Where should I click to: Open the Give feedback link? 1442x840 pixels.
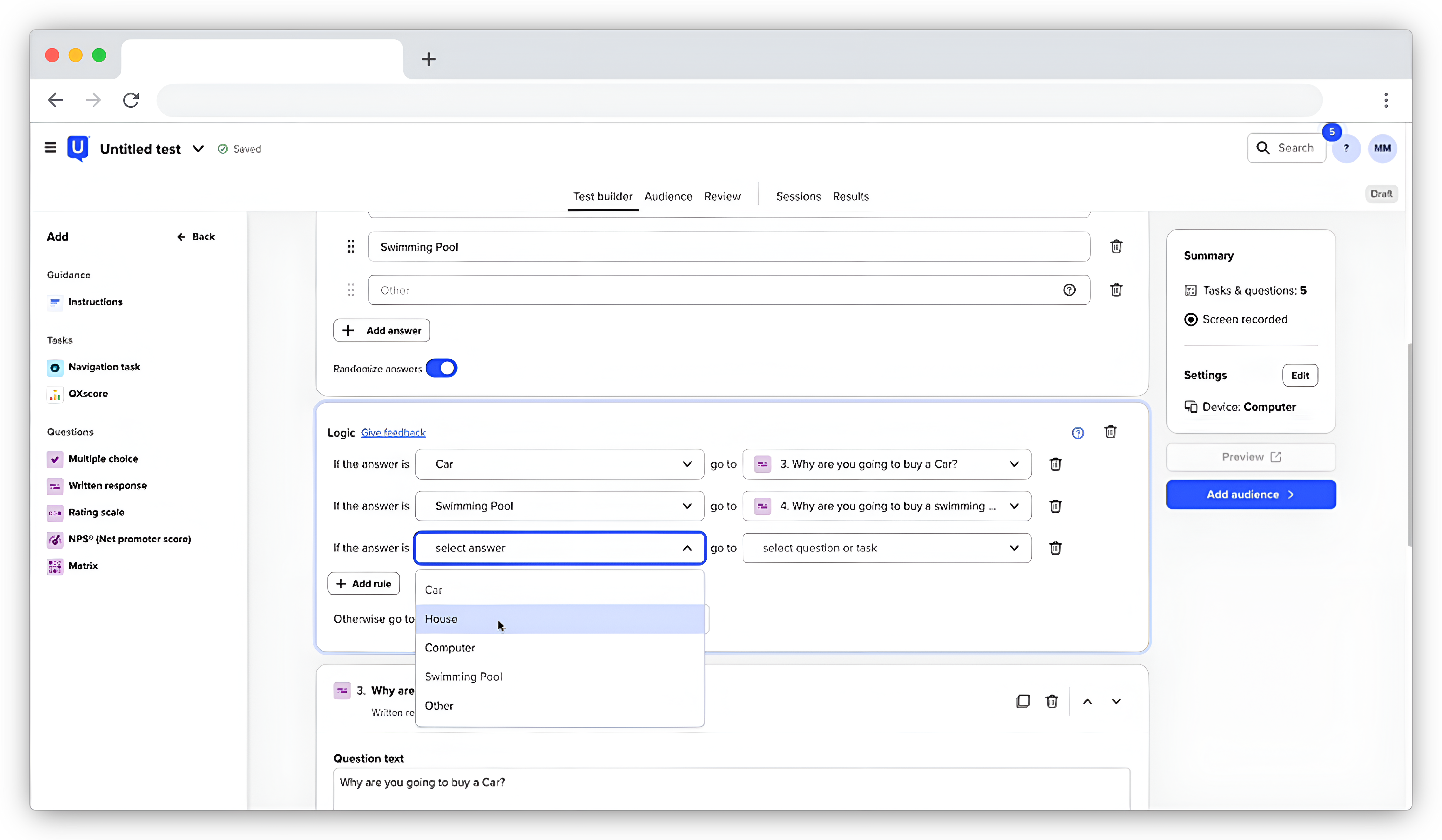pos(393,433)
